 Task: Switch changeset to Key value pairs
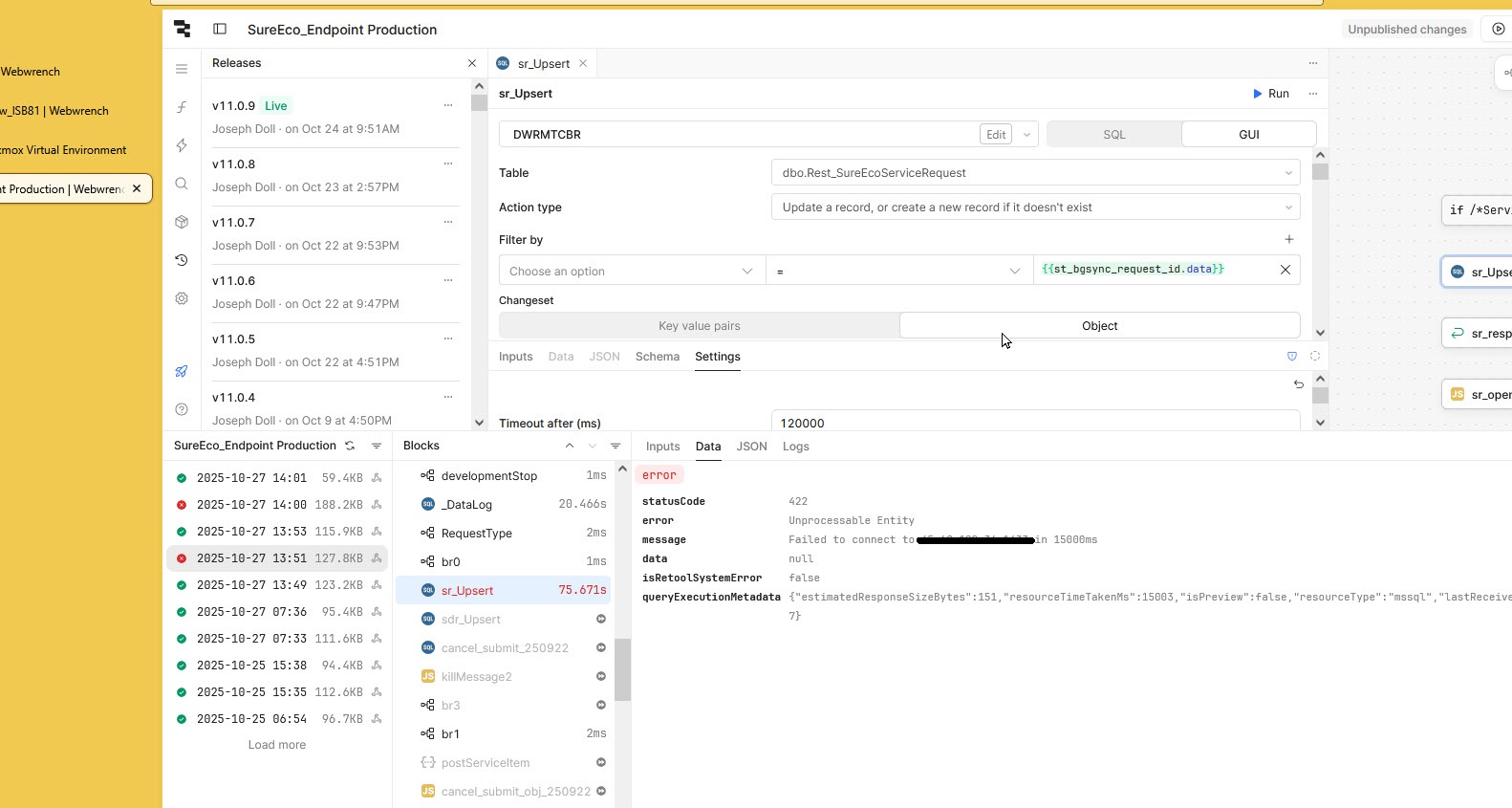[699, 326]
